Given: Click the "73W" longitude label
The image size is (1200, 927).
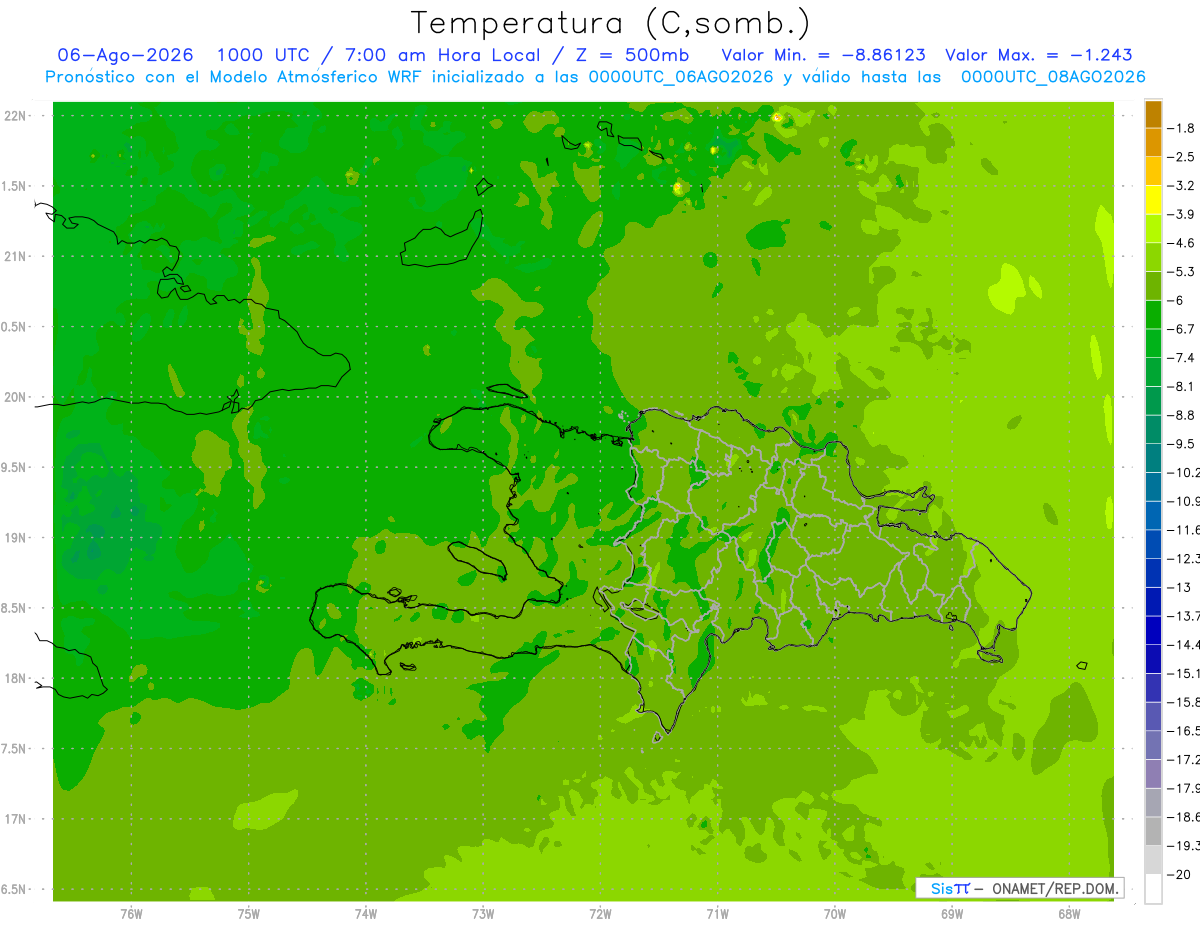Looking at the screenshot, I should [483, 914].
